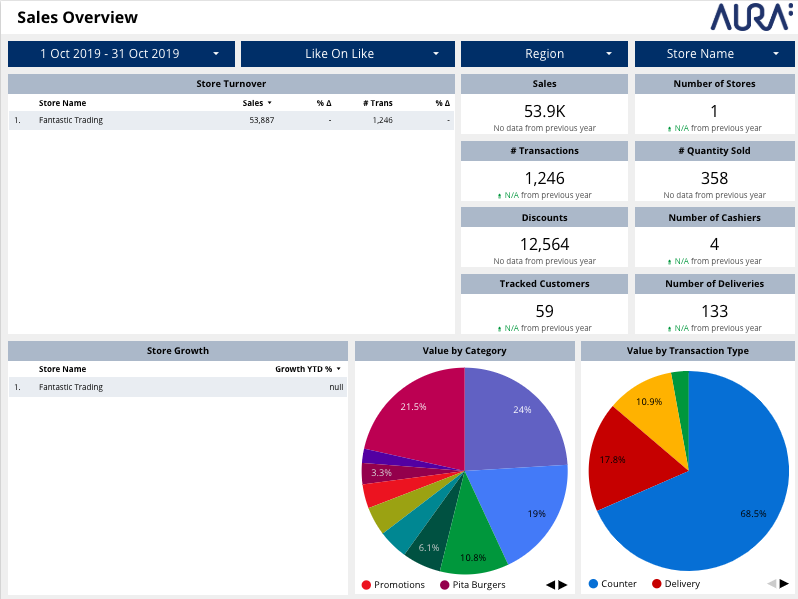Click the AURA logo
This screenshot has width=798, height=599.
click(751, 17)
